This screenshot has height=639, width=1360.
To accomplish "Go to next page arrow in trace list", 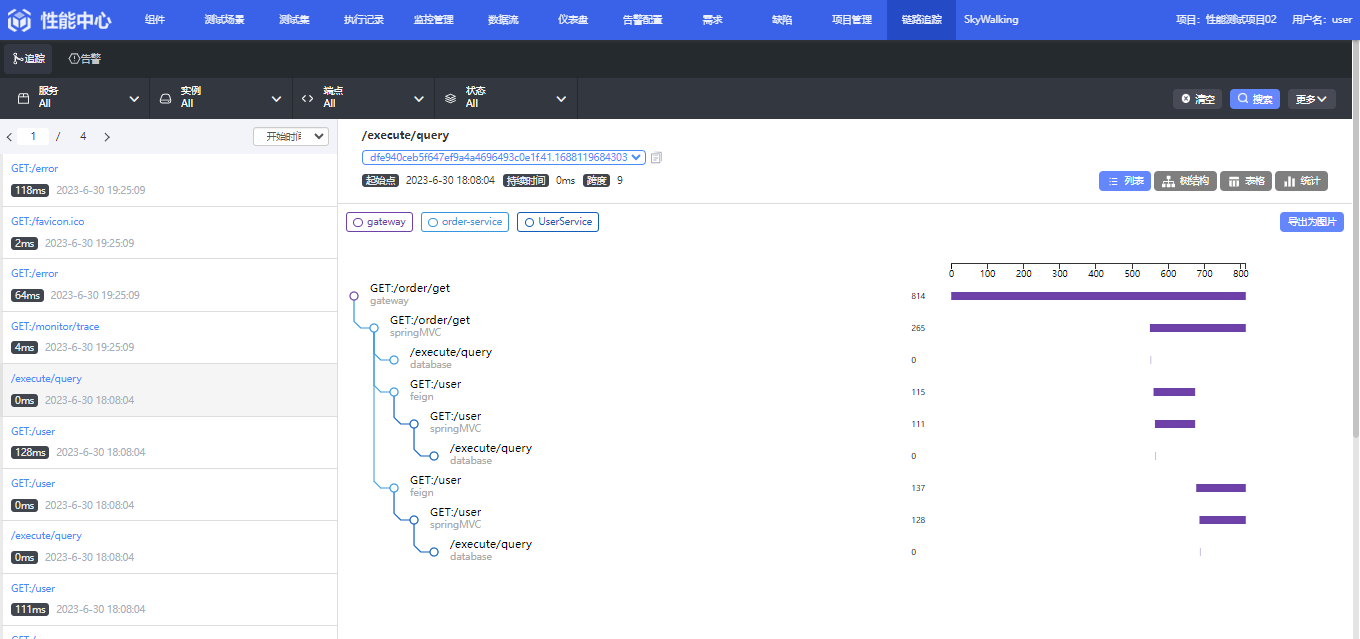I will pos(107,137).
